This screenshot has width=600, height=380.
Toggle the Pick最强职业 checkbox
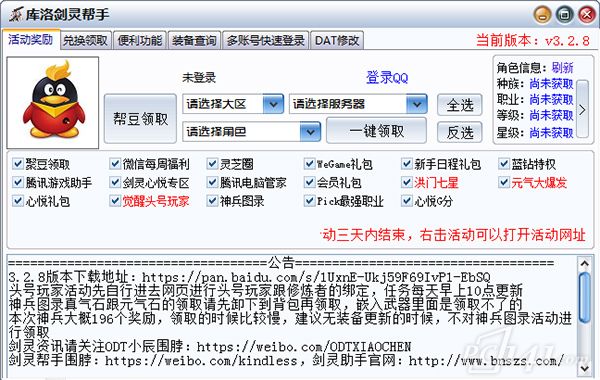tap(309, 201)
